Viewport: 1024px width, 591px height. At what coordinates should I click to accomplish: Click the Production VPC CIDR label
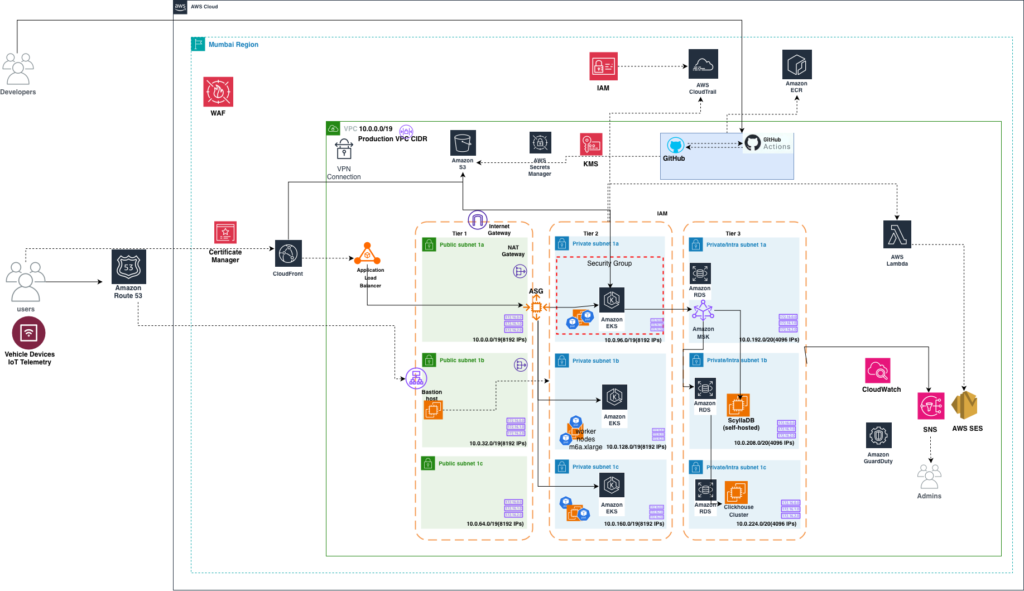(x=392, y=138)
